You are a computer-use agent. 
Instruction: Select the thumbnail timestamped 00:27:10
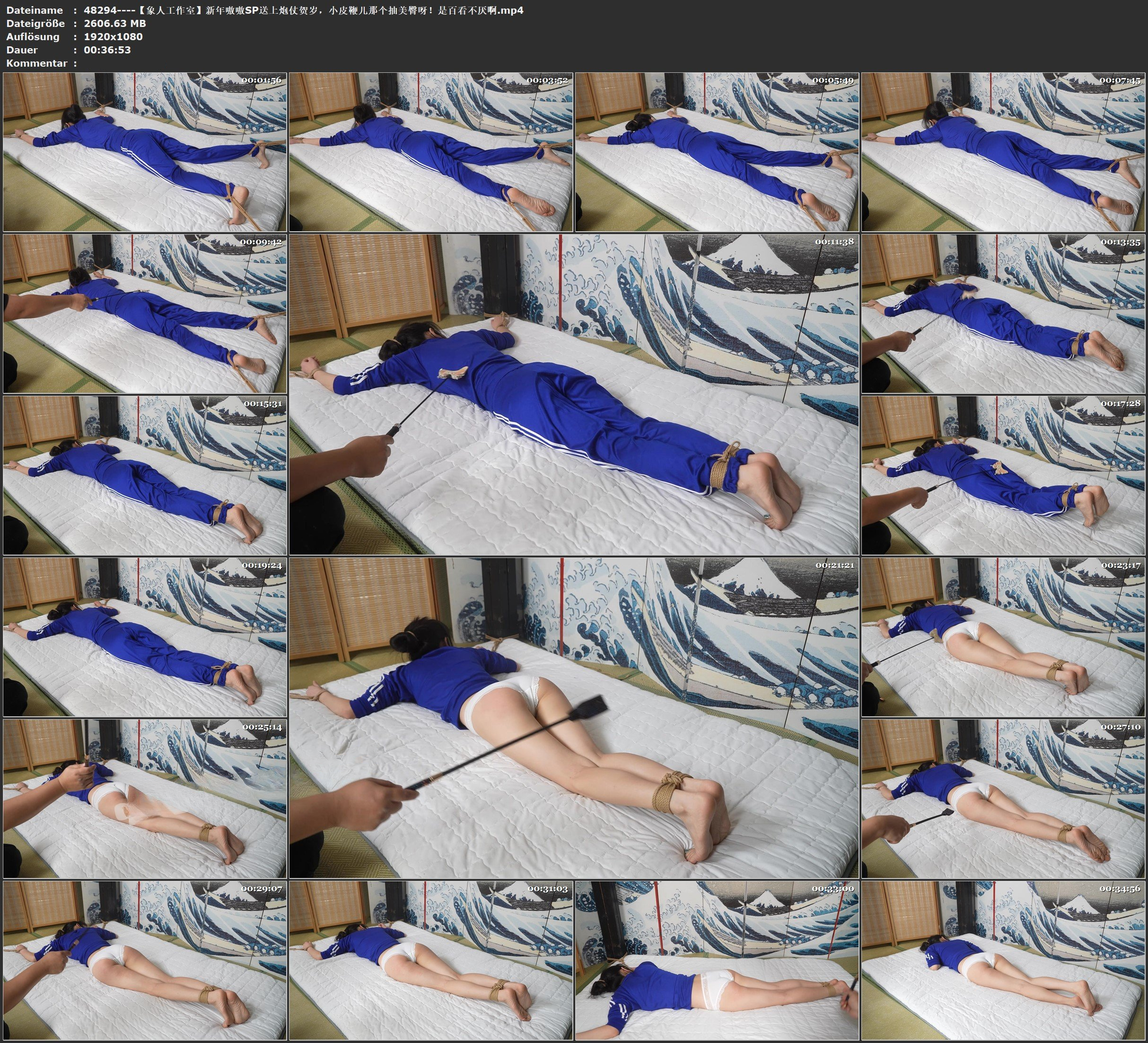click(x=1003, y=799)
